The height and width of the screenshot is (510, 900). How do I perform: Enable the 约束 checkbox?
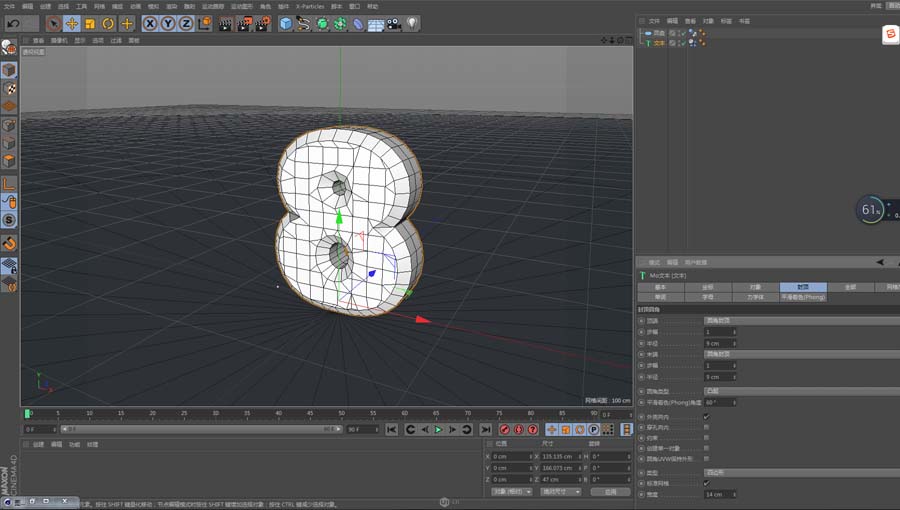pos(706,438)
